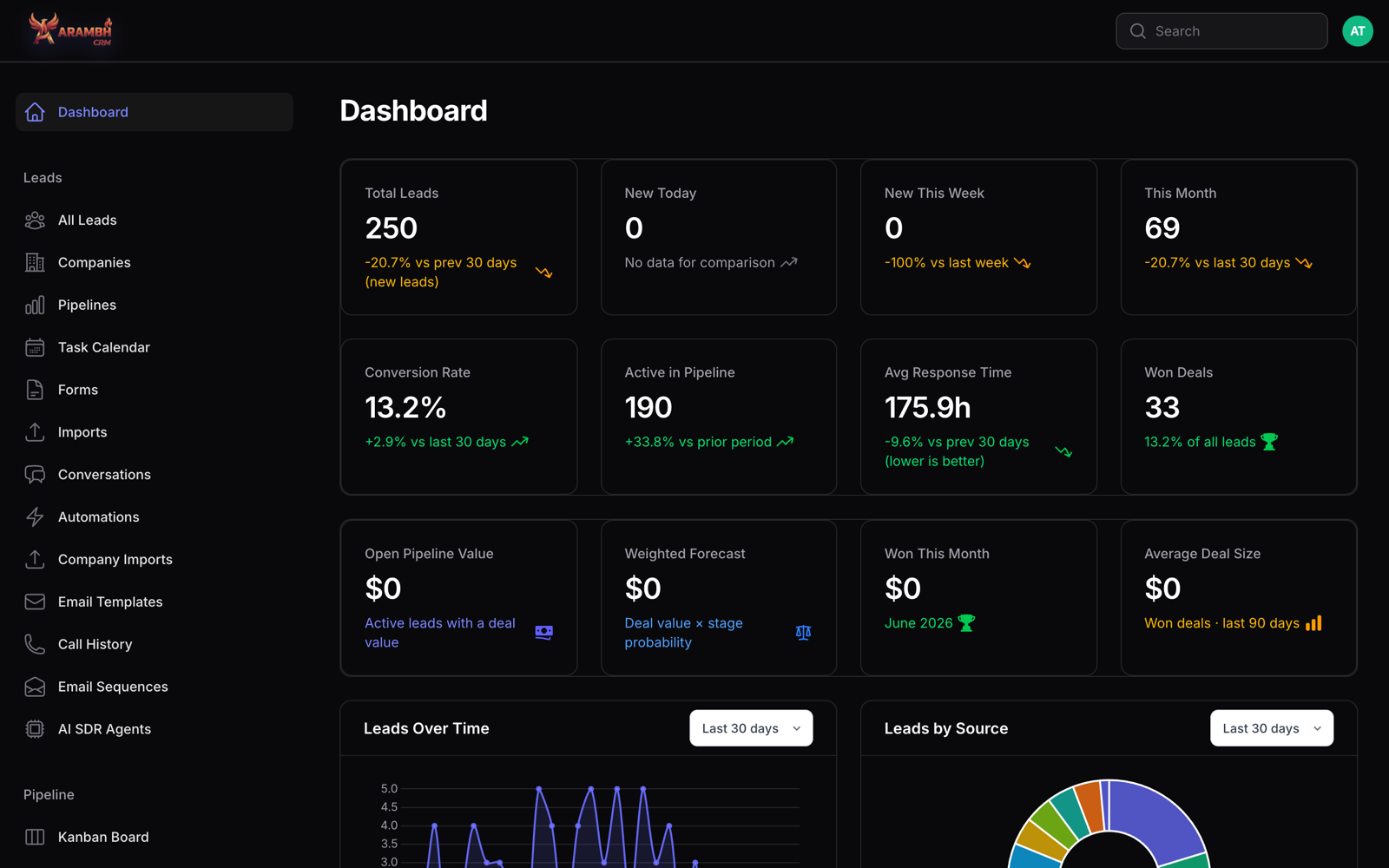Open Leads Over Time period dropdown

coord(751,728)
